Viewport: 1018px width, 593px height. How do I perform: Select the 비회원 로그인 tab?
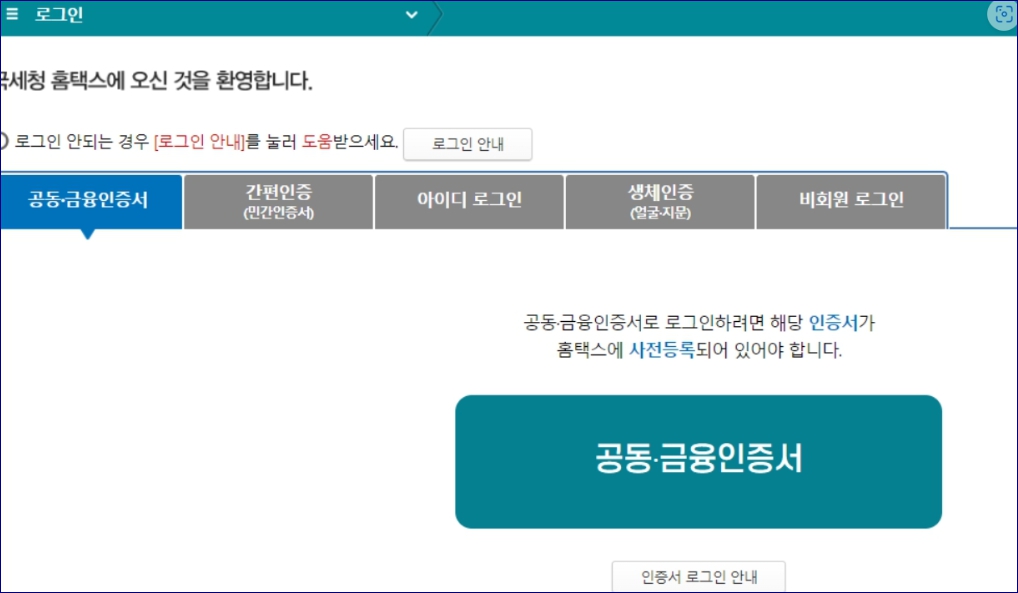(849, 200)
